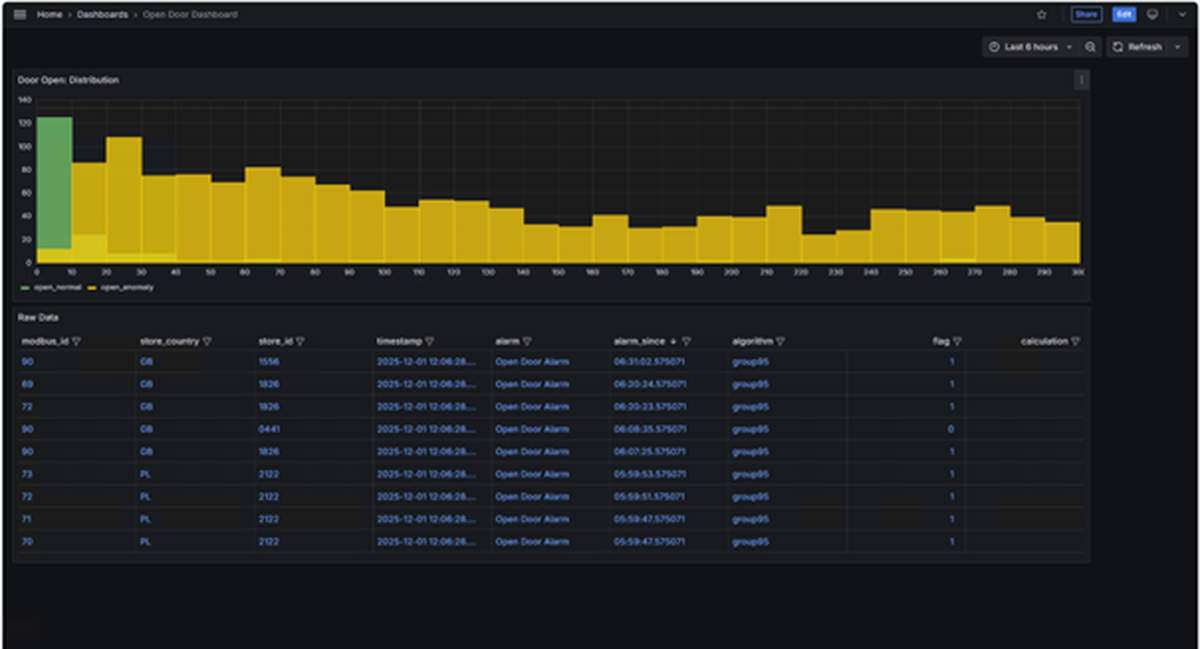Click the Edit button
Viewport: 1200px width, 649px height.
pos(1124,14)
